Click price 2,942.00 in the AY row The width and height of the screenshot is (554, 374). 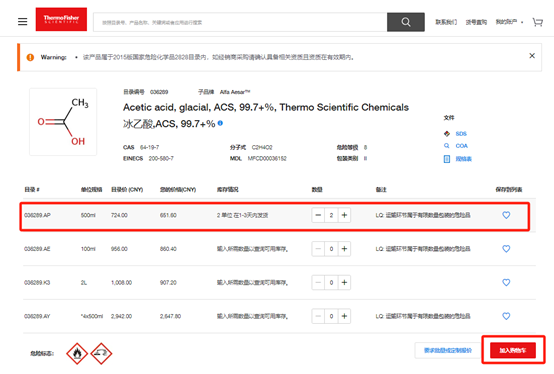pyautogui.click(x=121, y=316)
